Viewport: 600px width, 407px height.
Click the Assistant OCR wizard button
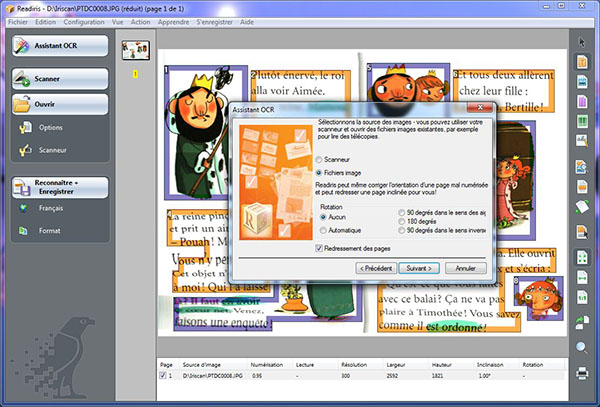[58, 46]
